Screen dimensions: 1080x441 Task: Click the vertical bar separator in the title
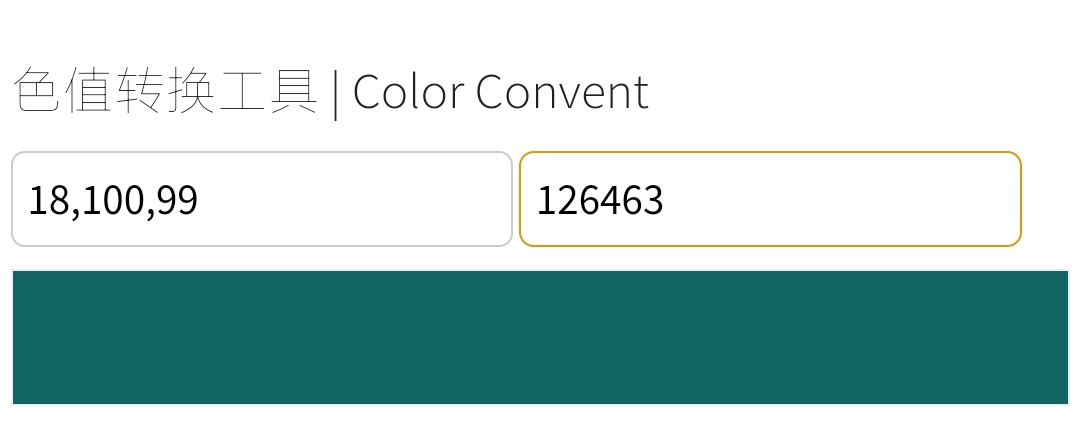[335, 94]
